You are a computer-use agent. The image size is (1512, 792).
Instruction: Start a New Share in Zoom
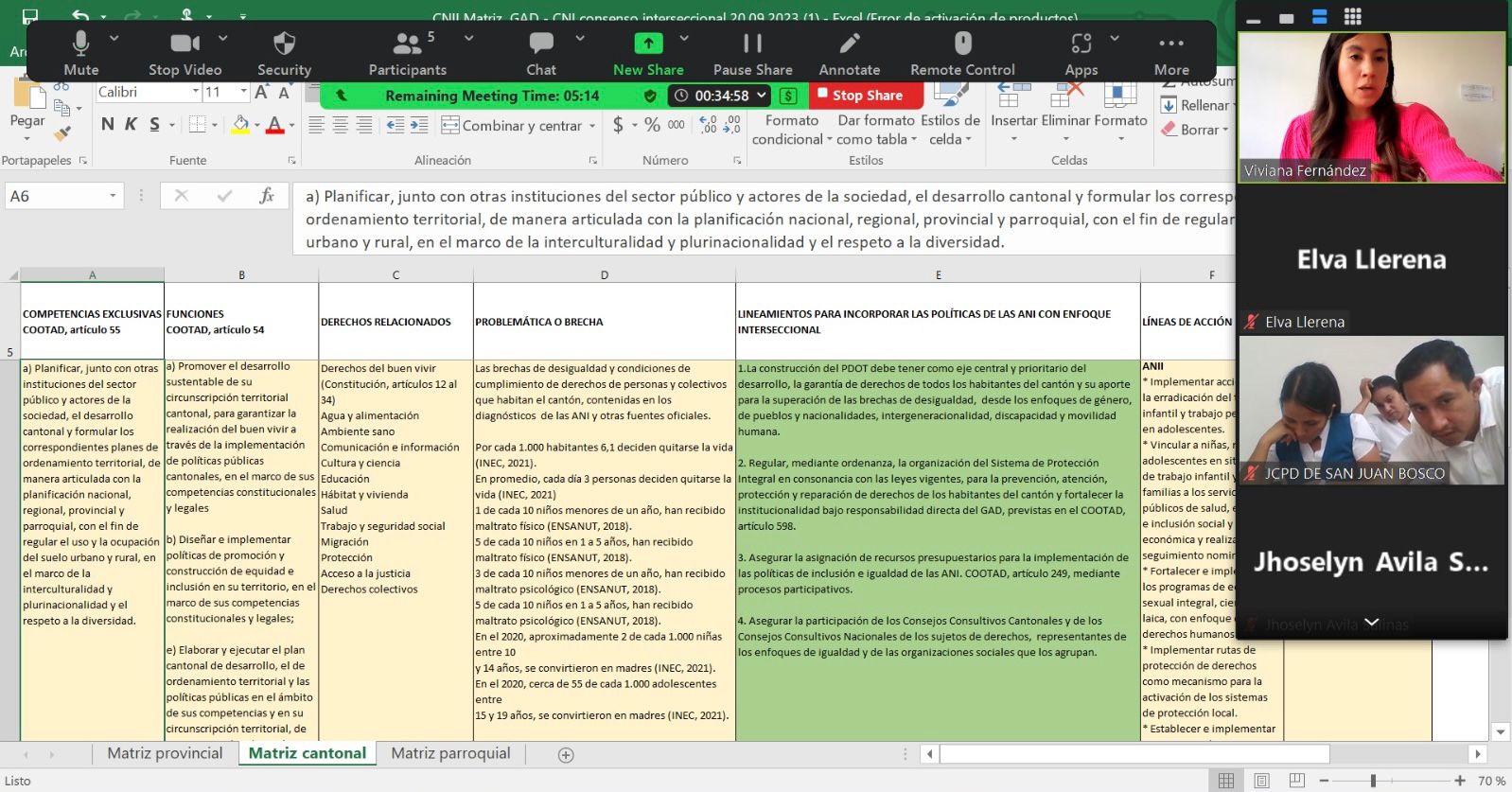(x=648, y=53)
